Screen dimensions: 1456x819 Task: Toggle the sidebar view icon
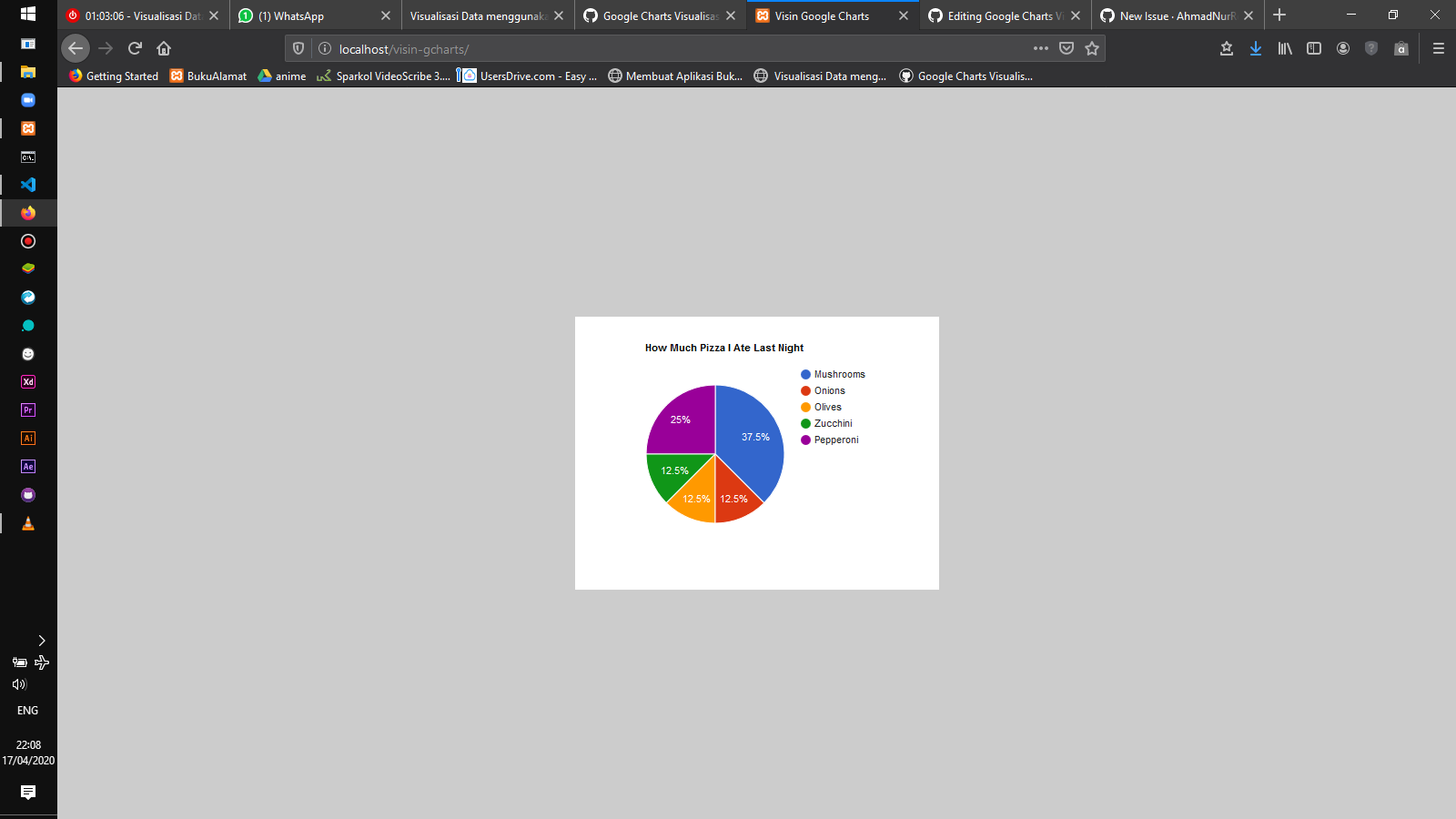point(1314,48)
